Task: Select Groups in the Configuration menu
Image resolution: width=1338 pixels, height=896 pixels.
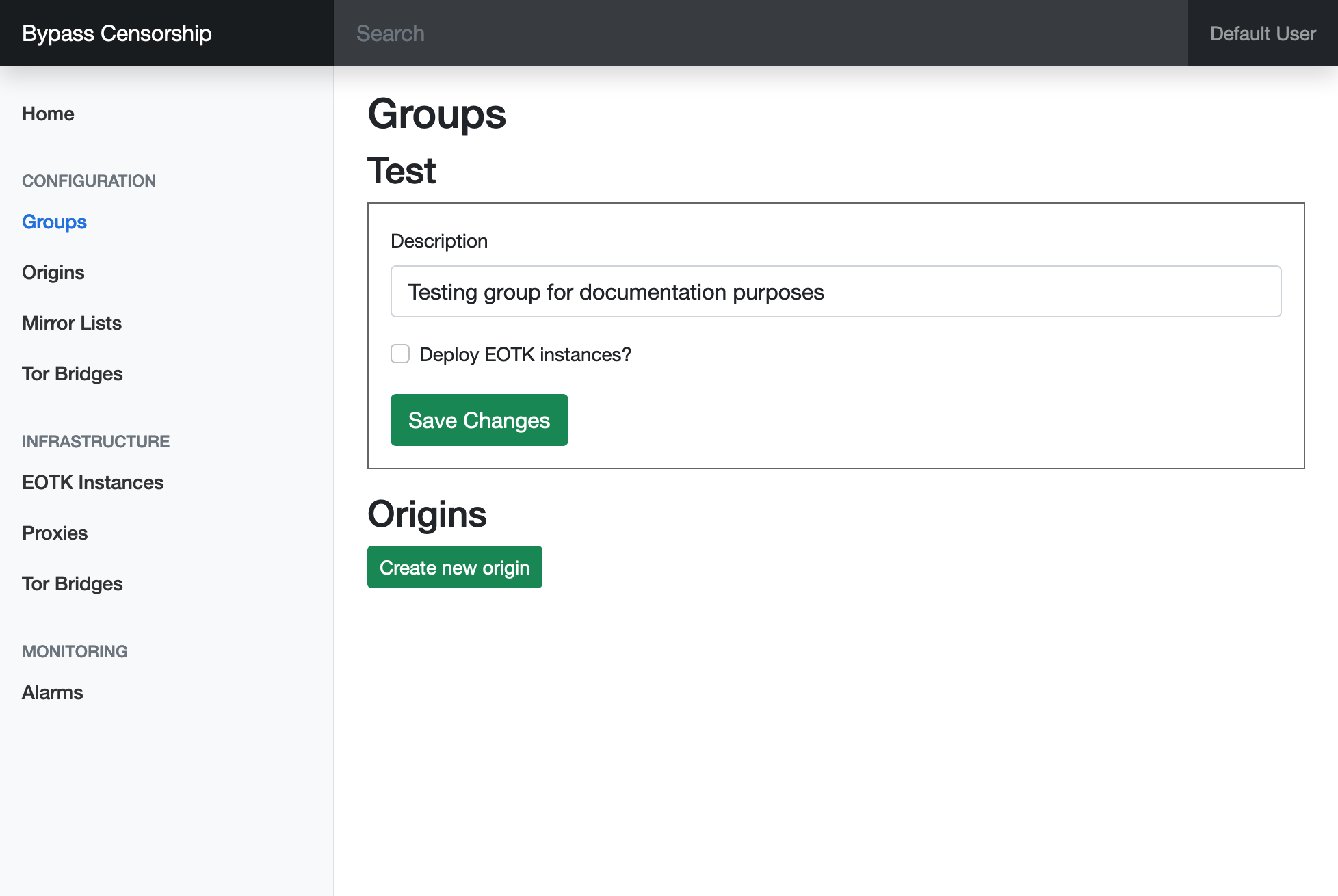Action: click(54, 222)
